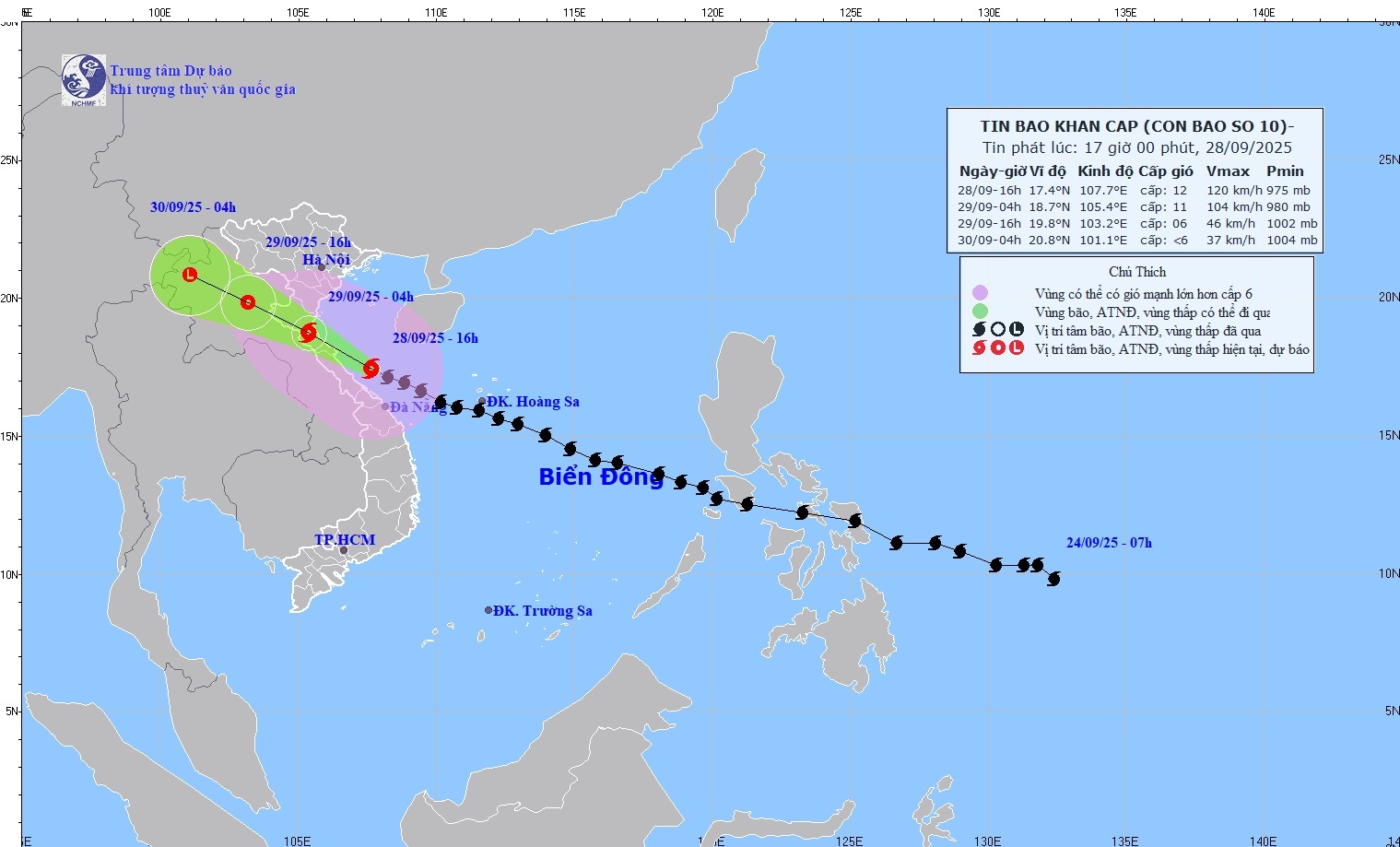
Task: Click legend text about 'hiện tại, dự báo' positions
Action: [x=1171, y=349]
